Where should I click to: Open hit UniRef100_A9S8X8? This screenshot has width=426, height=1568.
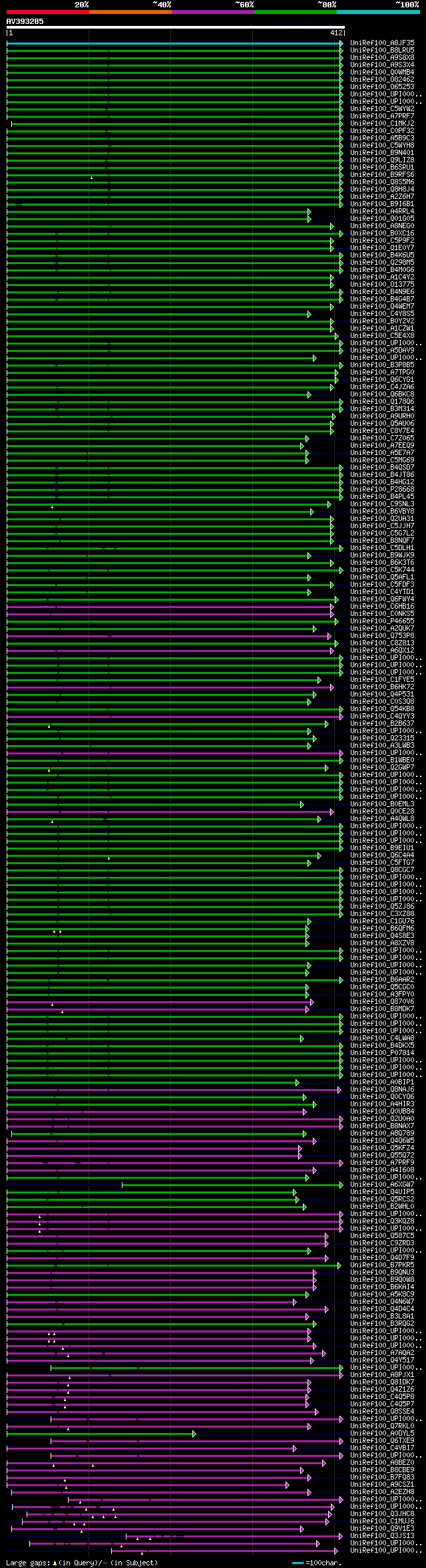[x=382, y=58]
